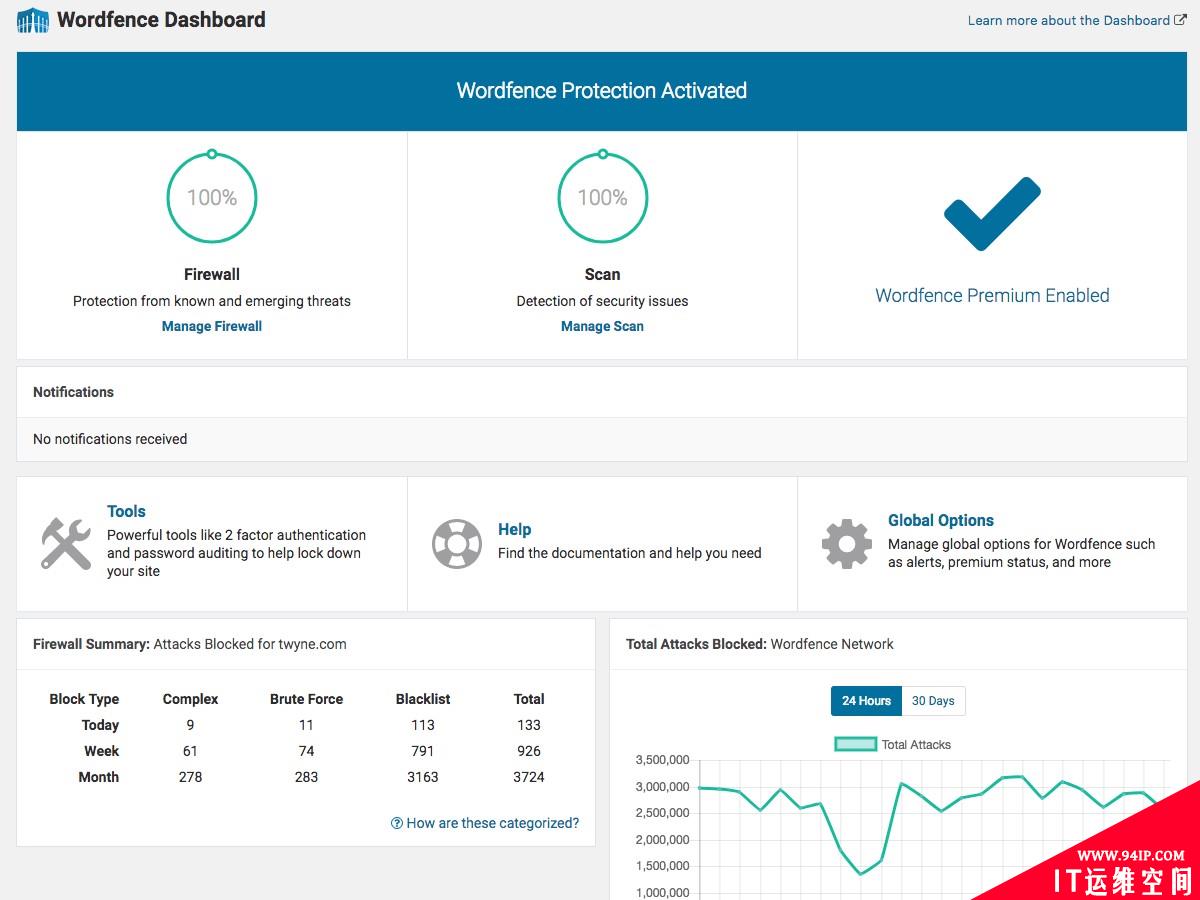Open the Help title link
The height and width of the screenshot is (900, 1200).
(x=514, y=529)
